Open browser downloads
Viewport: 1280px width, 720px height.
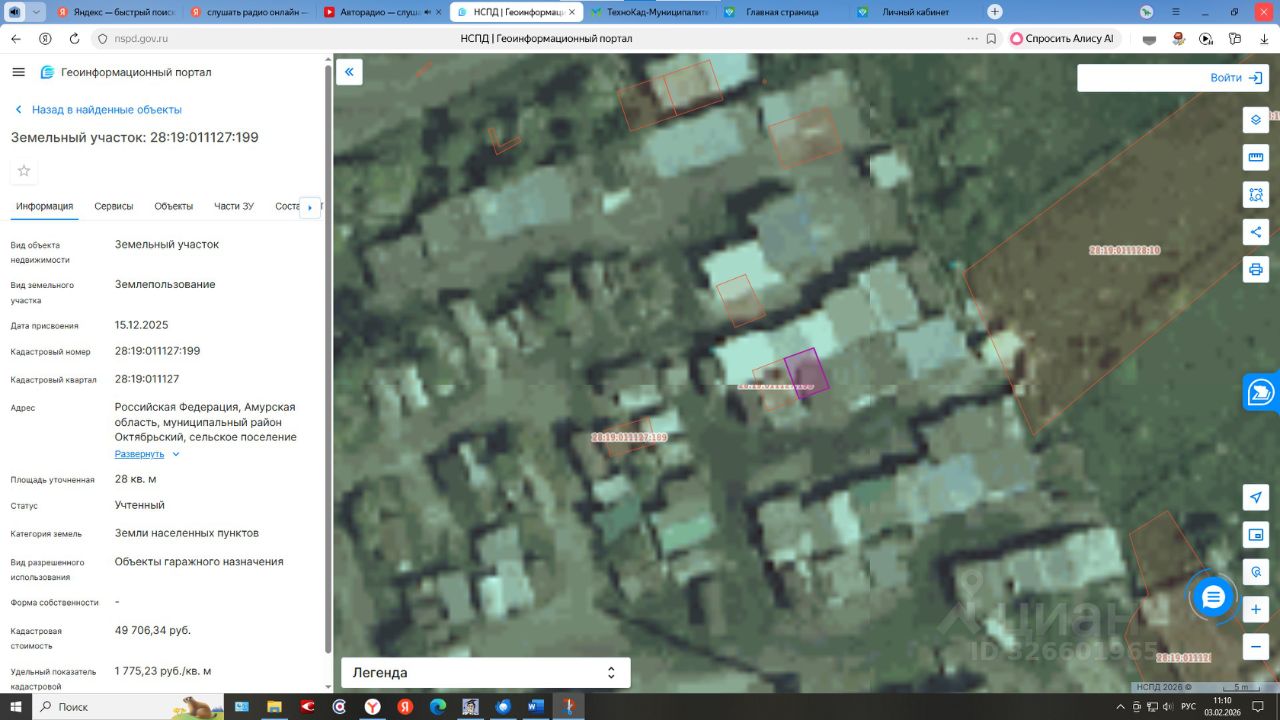pos(1264,39)
